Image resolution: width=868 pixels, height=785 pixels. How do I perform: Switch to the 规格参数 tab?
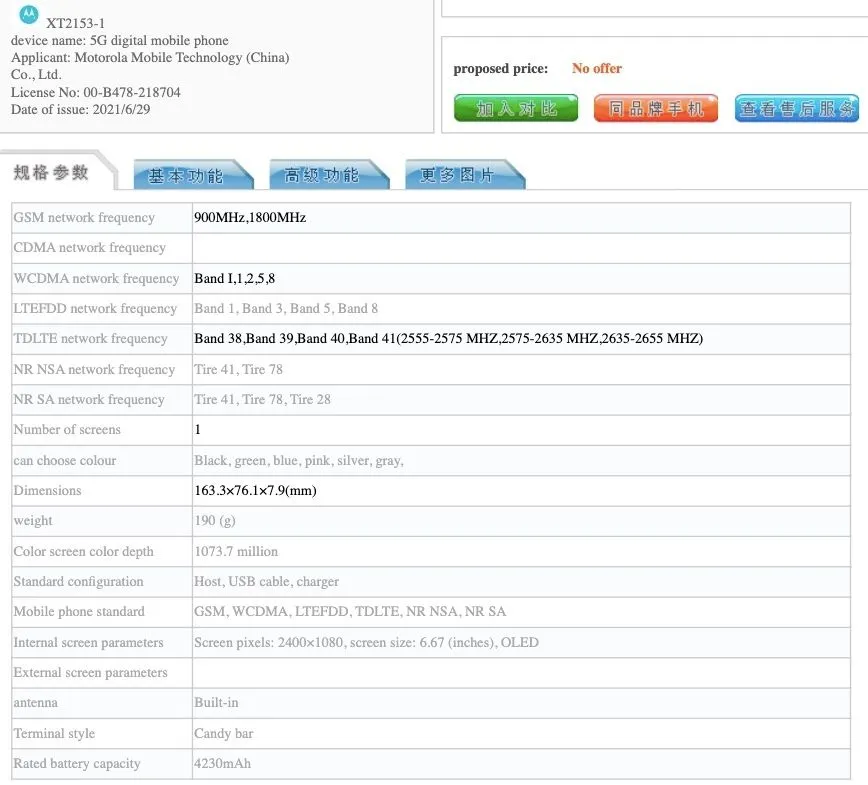[52, 172]
